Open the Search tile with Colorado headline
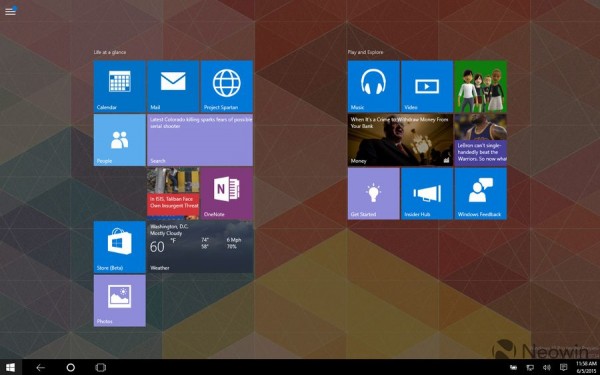Viewport: 600px width, 375px height. click(200, 140)
